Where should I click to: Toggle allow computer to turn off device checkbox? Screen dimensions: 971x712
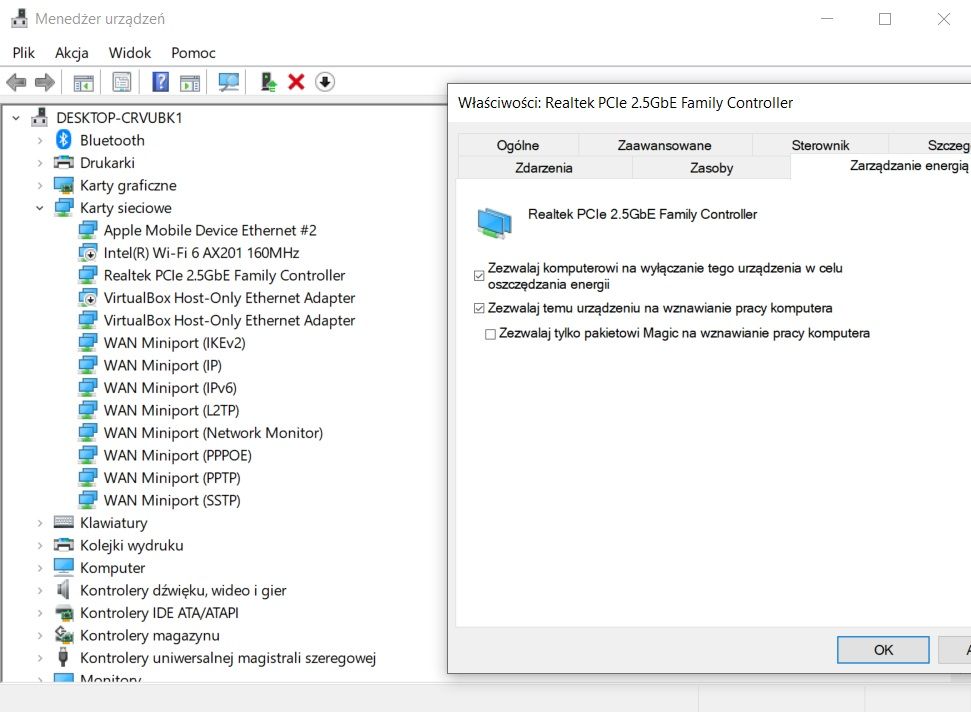(479, 276)
